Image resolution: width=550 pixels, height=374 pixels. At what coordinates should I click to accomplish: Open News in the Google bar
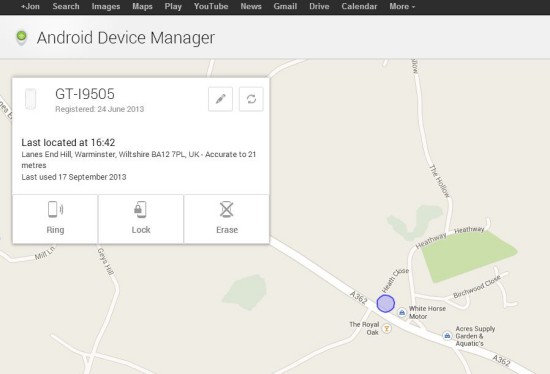pos(251,6)
